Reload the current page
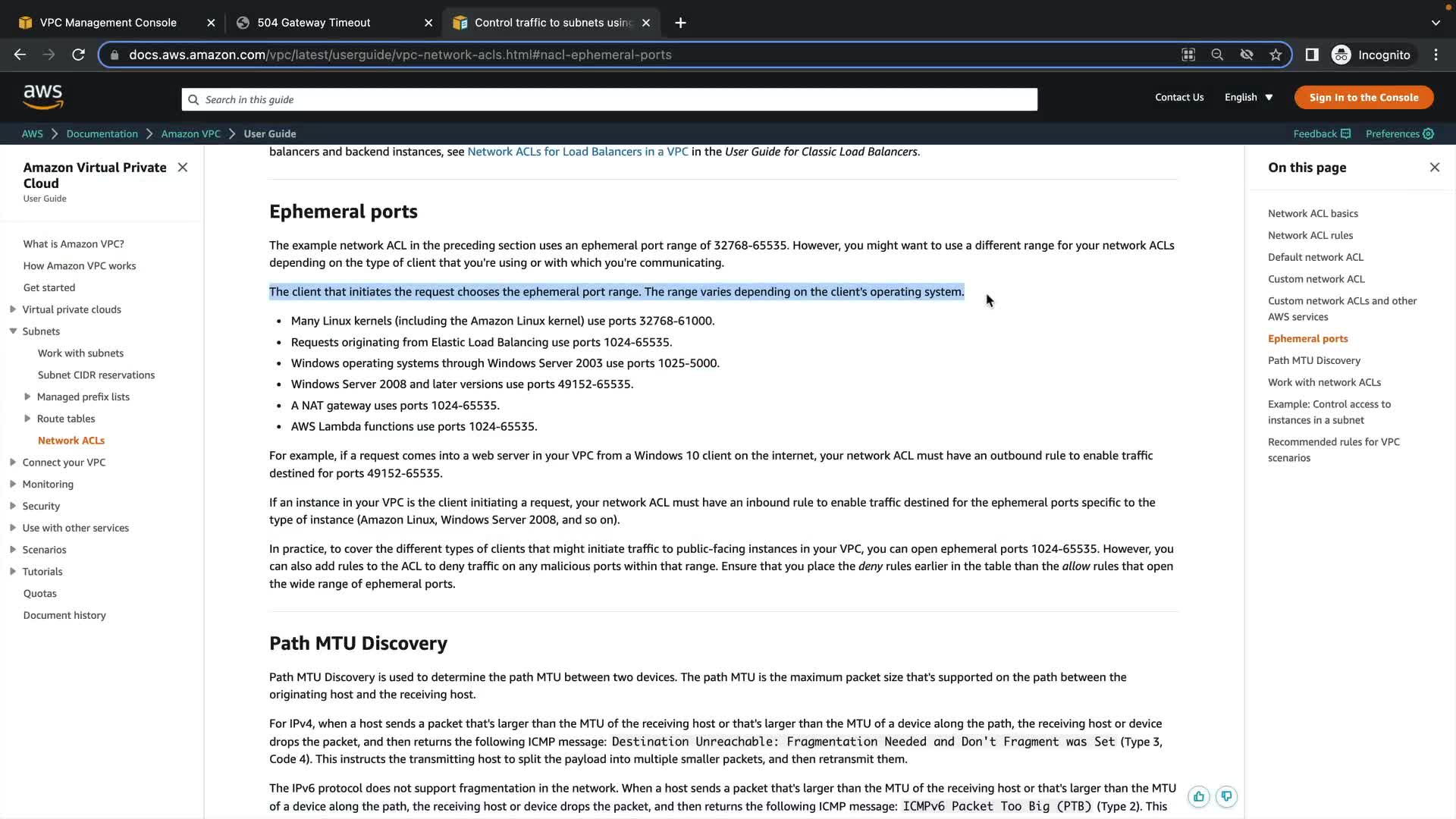Viewport: 1456px width, 819px height. point(78,55)
